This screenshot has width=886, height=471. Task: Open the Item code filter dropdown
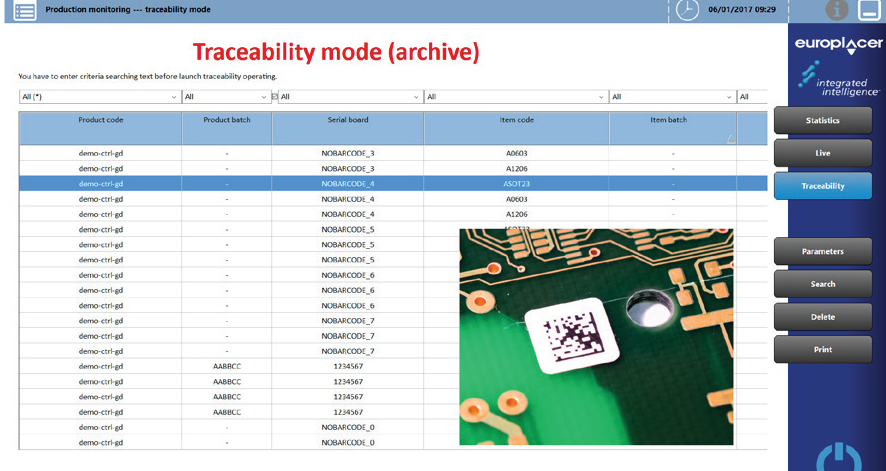pos(600,97)
